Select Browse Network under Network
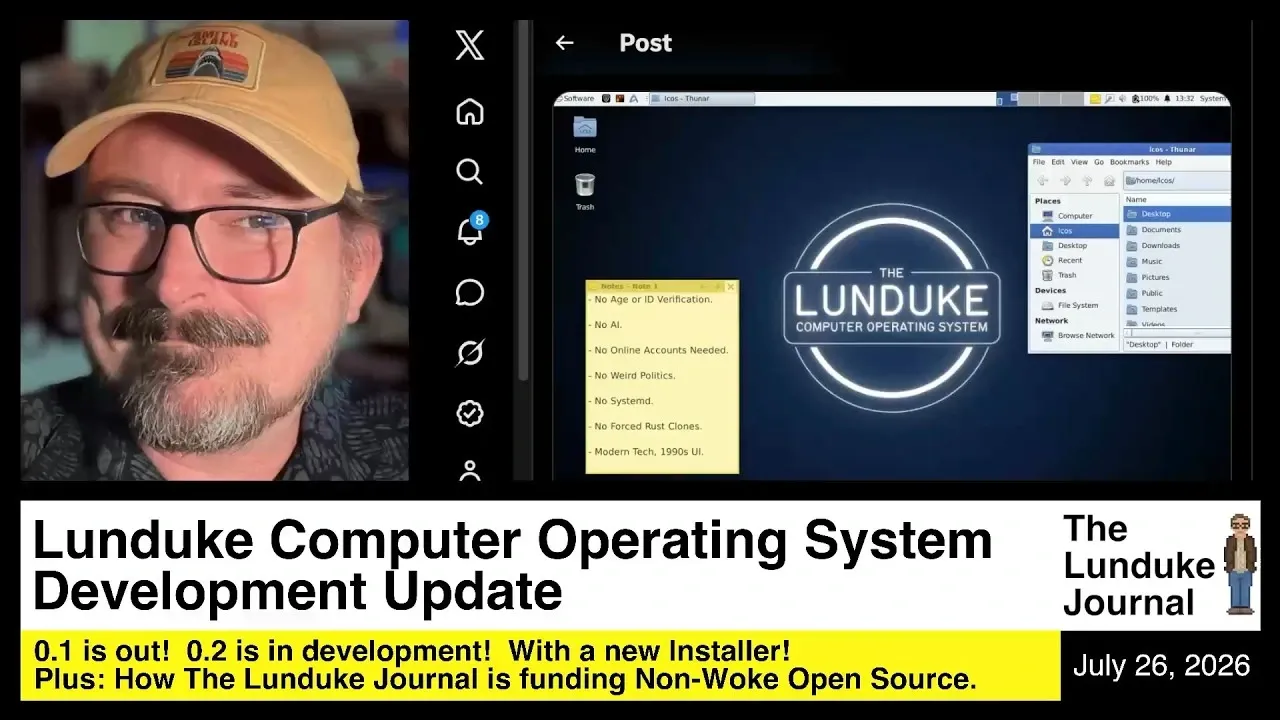1280x720 pixels. [1074, 336]
